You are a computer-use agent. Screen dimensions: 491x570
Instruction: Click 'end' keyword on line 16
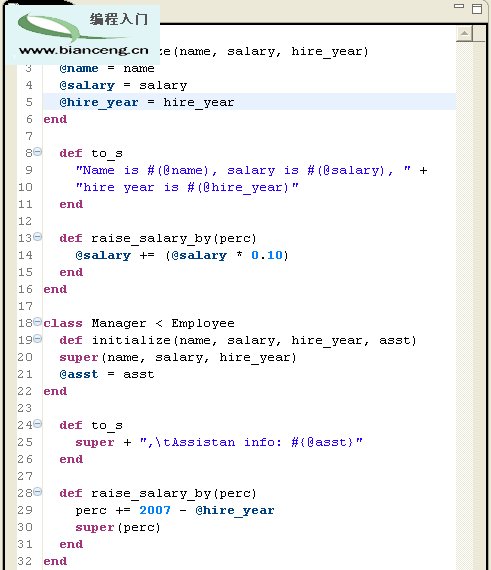click(55, 289)
